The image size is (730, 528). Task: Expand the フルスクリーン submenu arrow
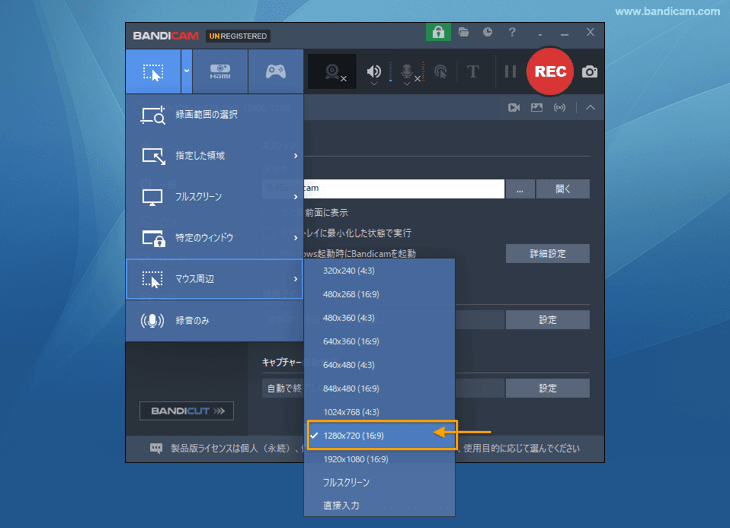click(296, 197)
